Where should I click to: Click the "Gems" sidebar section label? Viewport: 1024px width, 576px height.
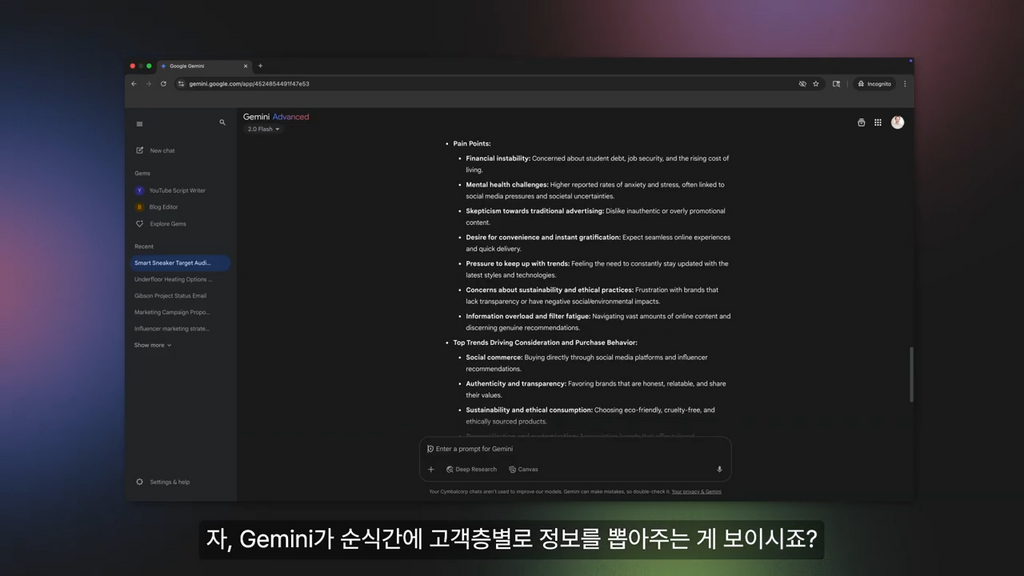(142, 174)
